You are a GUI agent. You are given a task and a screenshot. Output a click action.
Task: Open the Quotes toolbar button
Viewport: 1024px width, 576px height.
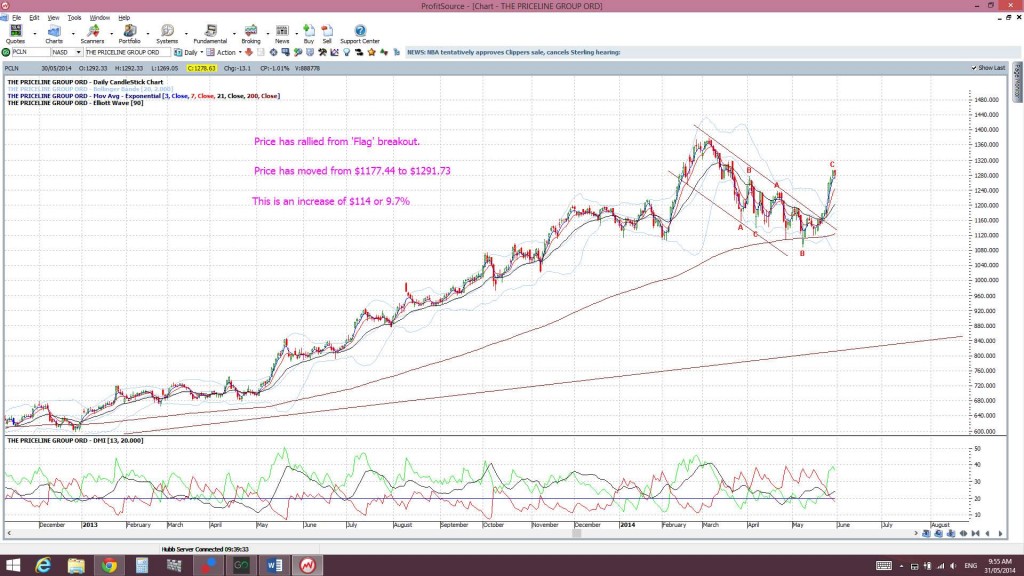[16, 34]
